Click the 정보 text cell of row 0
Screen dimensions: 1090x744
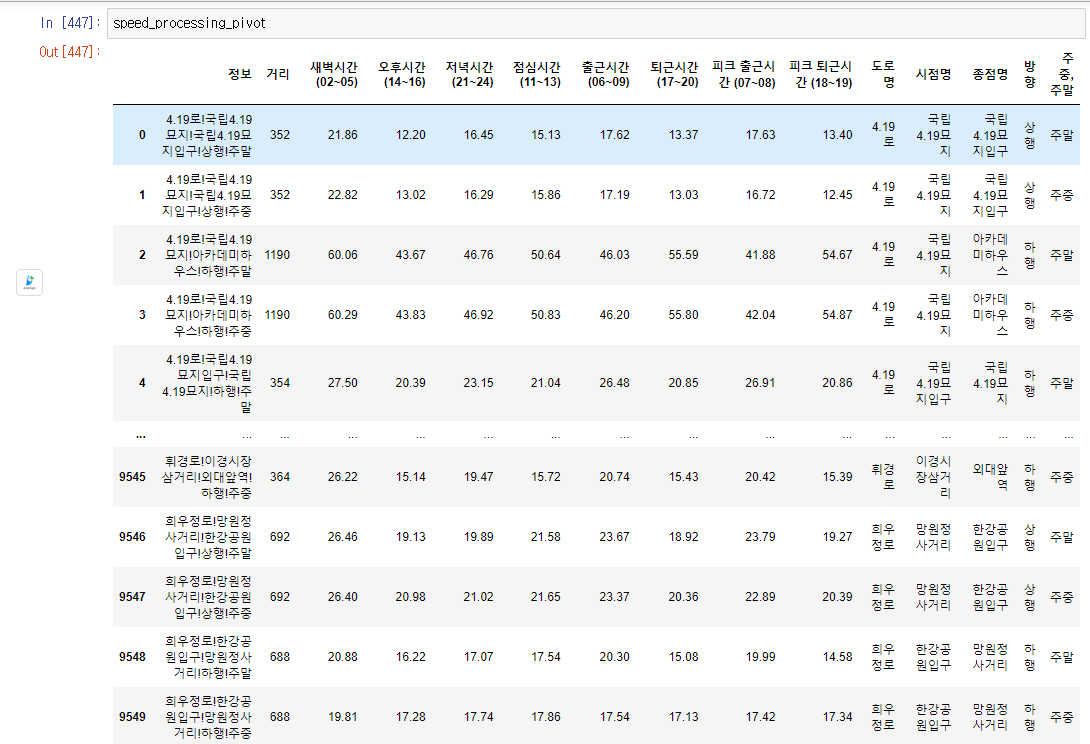click(x=208, y=135)
